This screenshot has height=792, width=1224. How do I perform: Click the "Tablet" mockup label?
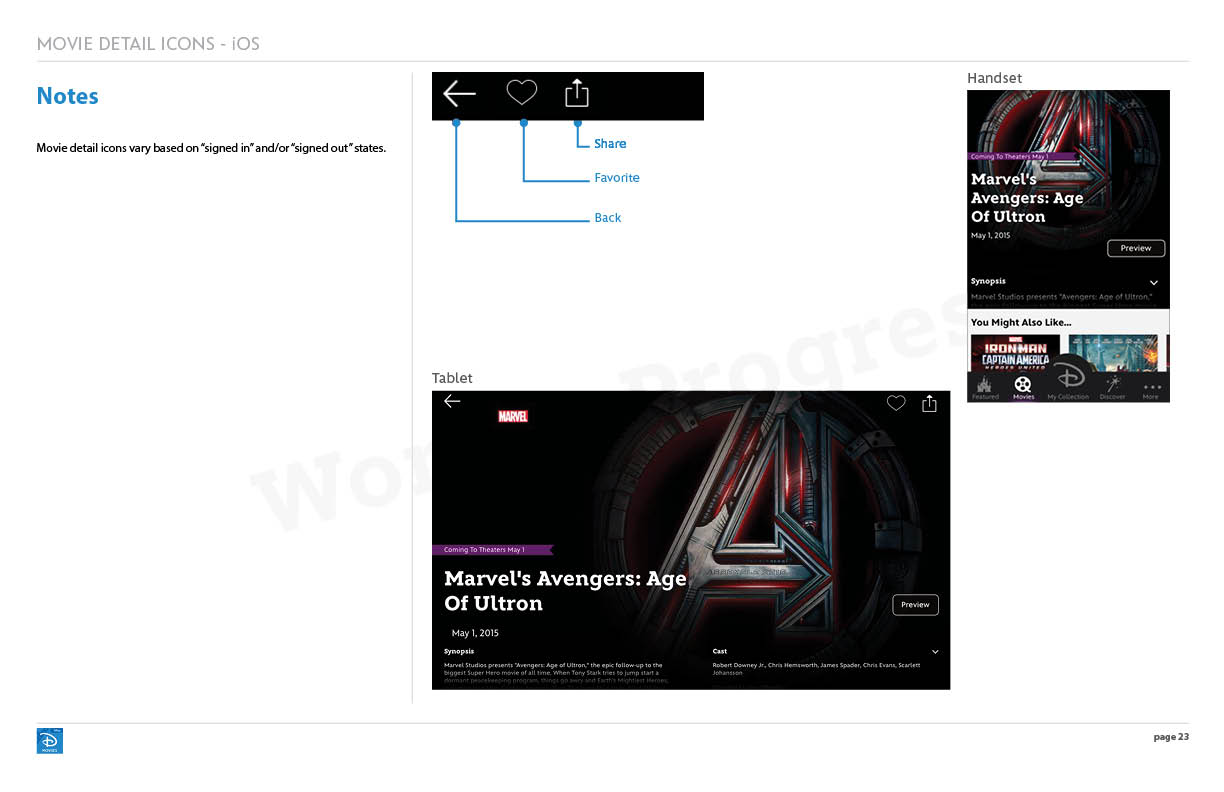tap(452, 378)
